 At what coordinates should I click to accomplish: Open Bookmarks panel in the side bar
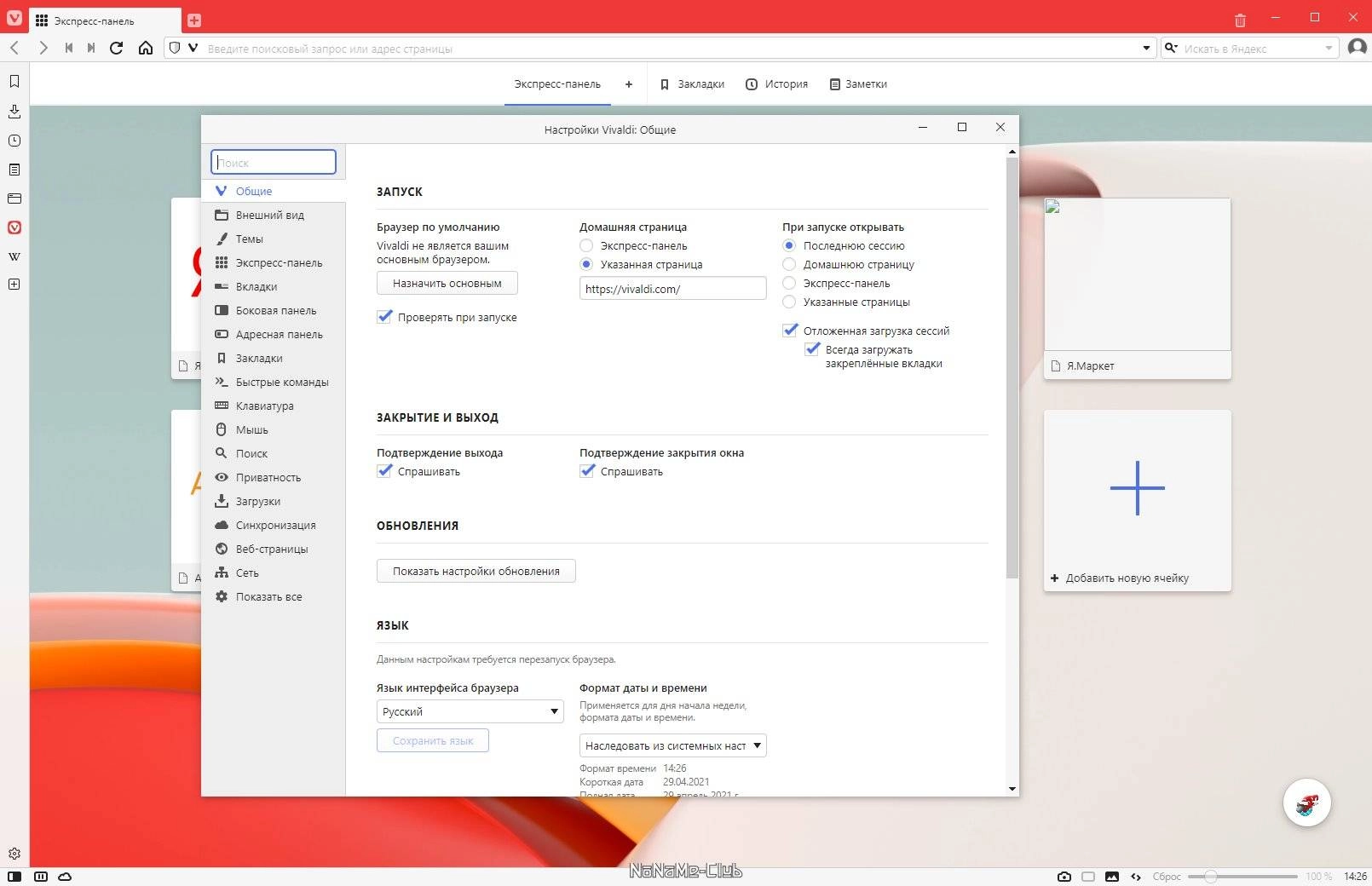[14, 81]
